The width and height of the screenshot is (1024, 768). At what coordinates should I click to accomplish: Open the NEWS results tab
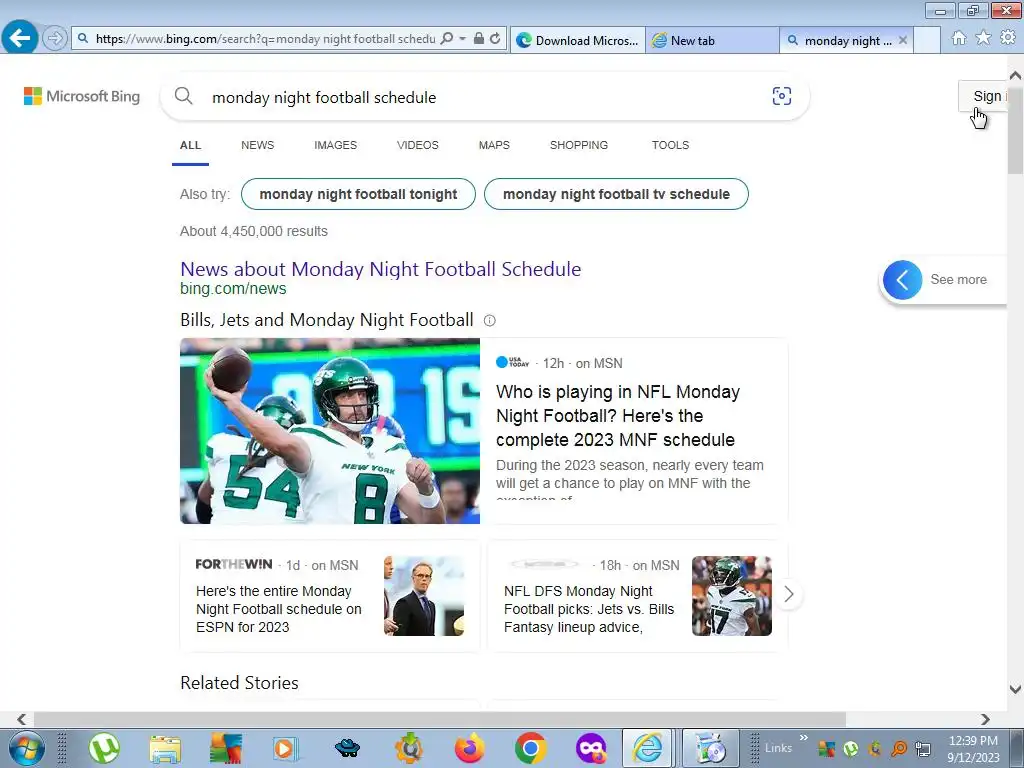pos(257,145)
